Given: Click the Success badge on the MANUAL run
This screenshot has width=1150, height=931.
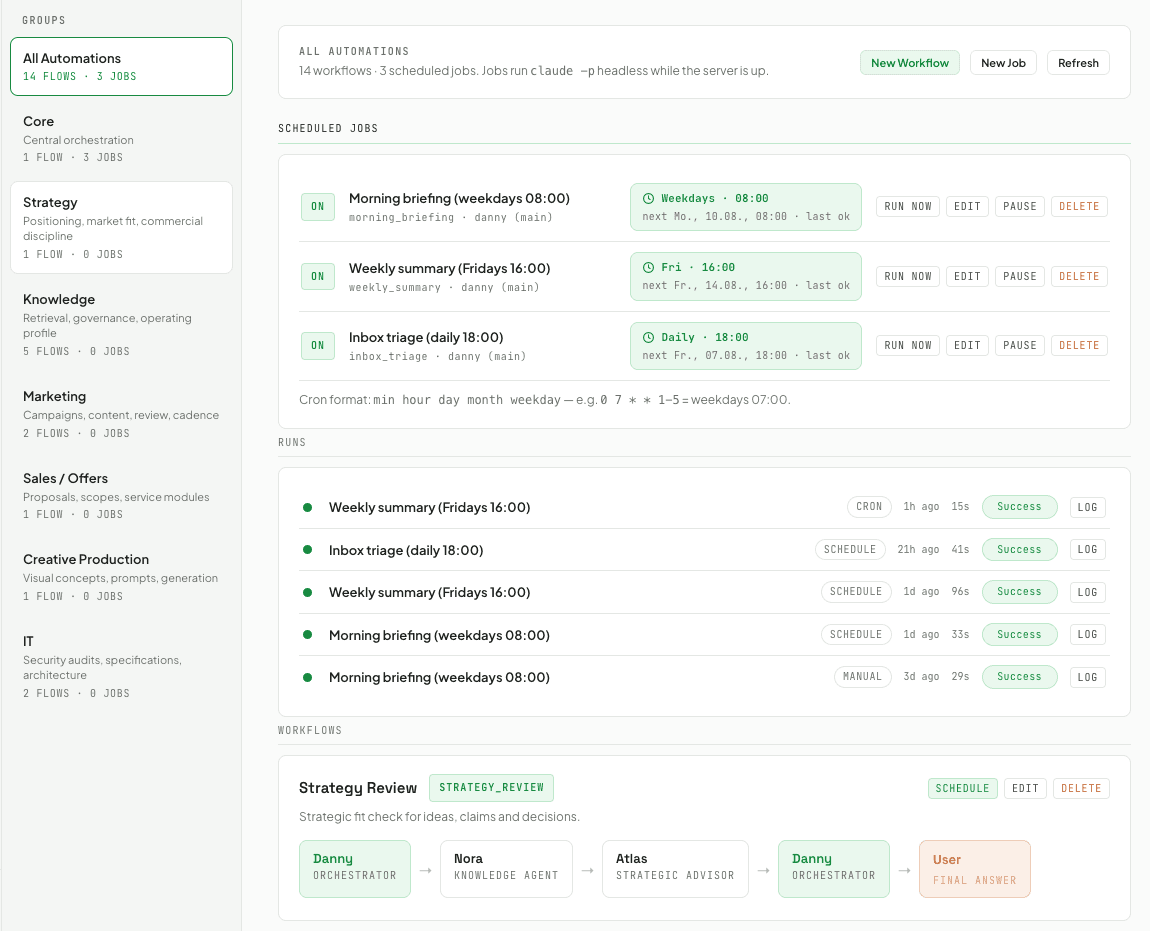Looking at the screenshot, I should 1019,677.
